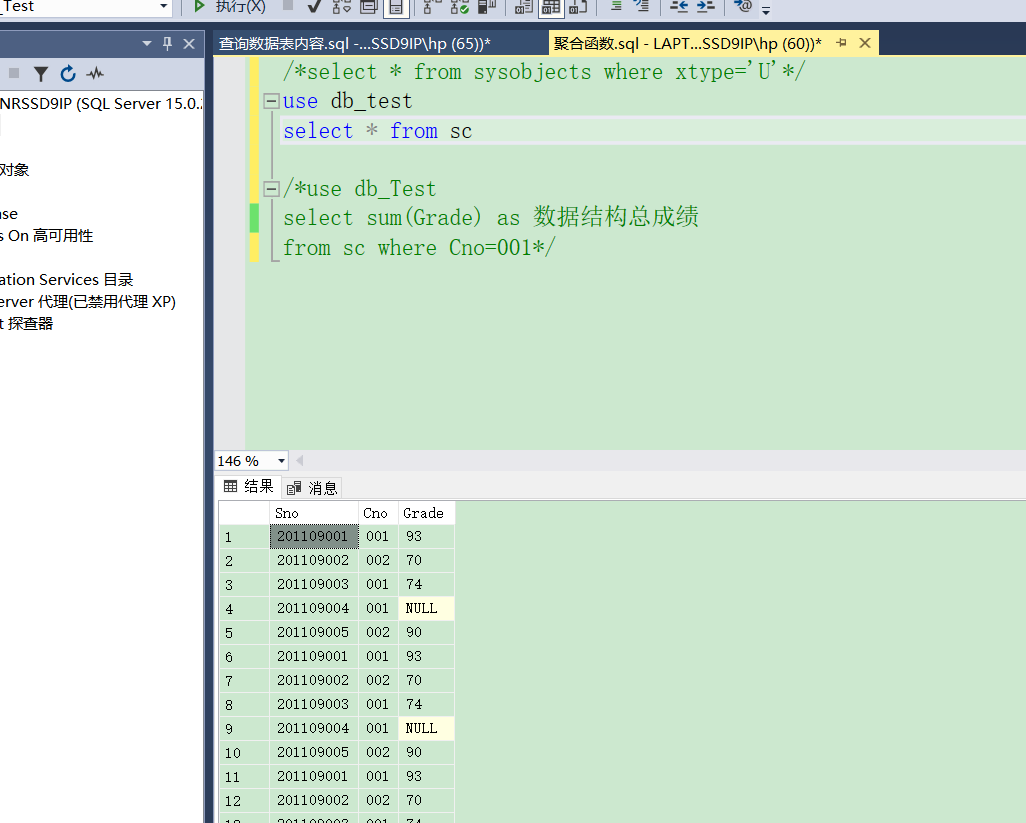Open the Object Explorer window position menu
The width and height of the screenshot is (1026, 823).
[147, 44]
